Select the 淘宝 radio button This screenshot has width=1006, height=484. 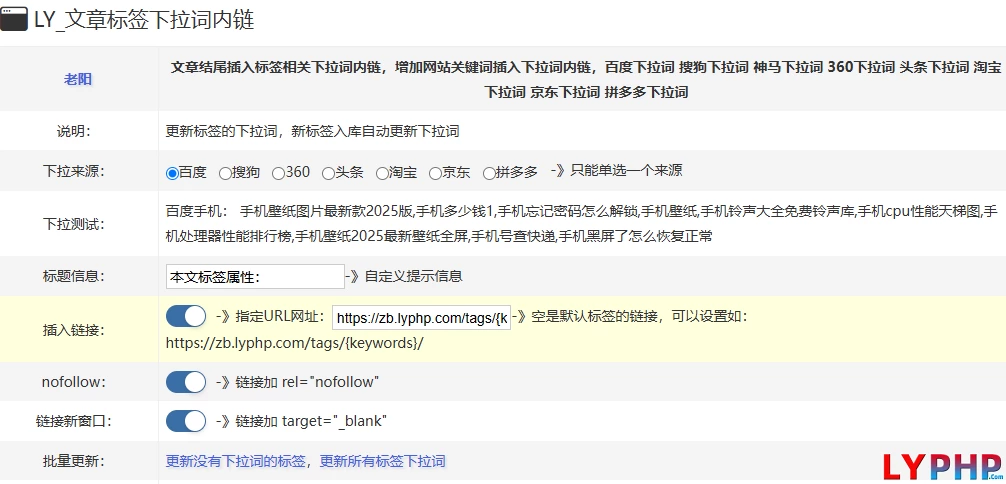point(382,173)
